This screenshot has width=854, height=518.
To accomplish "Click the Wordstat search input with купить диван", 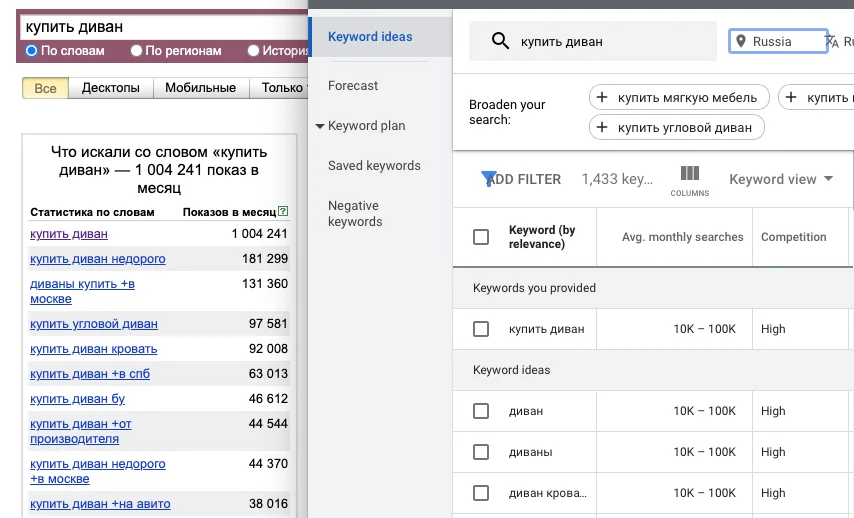I will point(164,27).
